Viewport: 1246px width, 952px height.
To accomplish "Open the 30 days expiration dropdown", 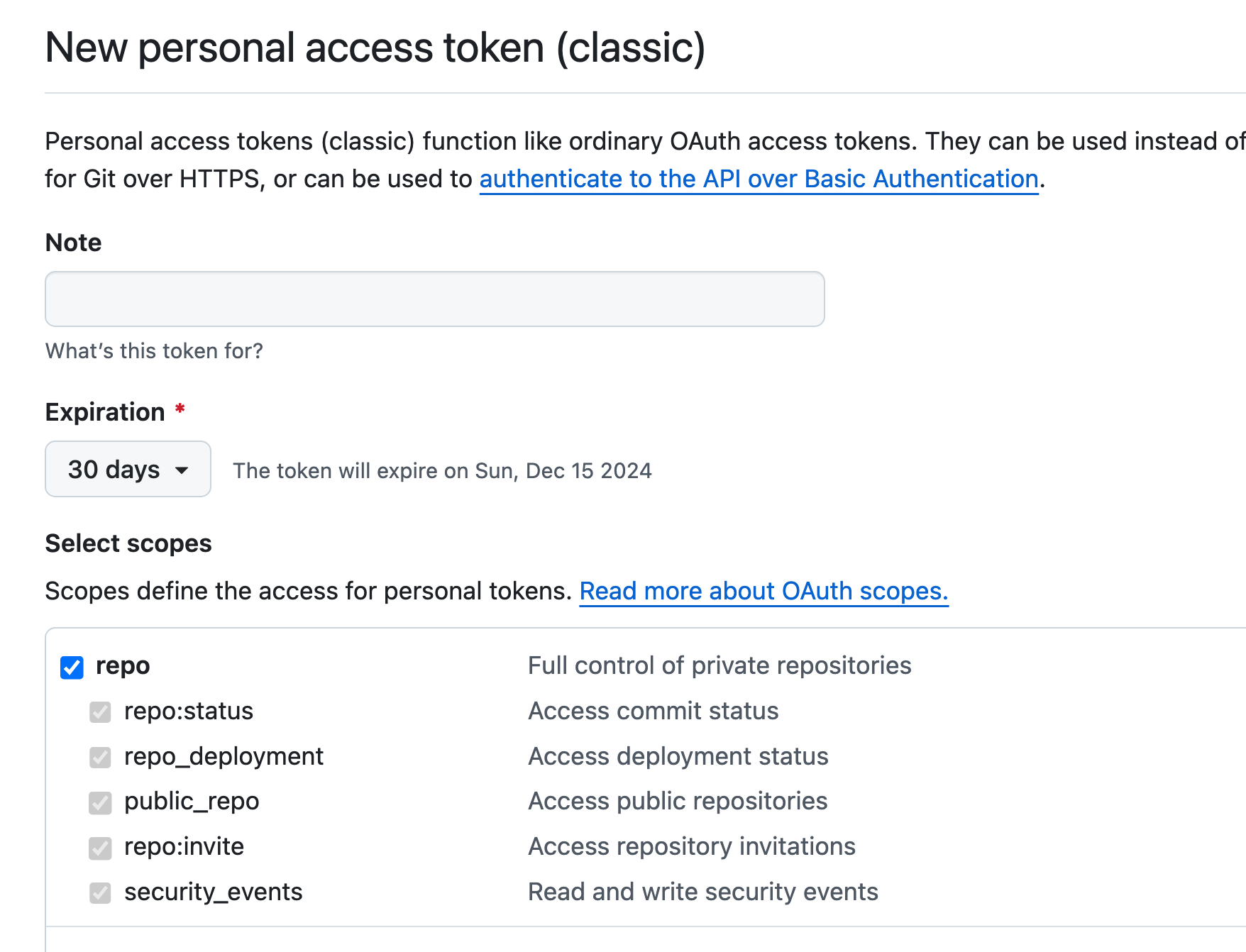I will (x=128, y=469).
